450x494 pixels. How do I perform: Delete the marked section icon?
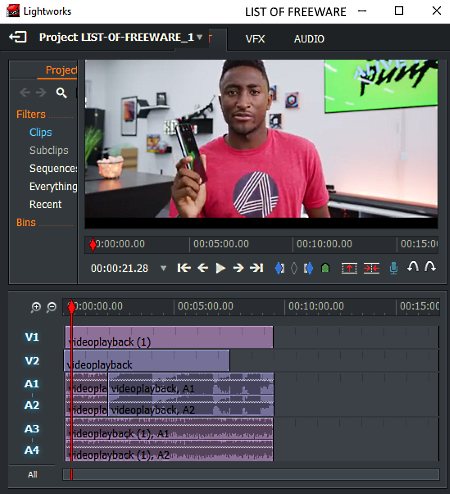click(371, 268)
